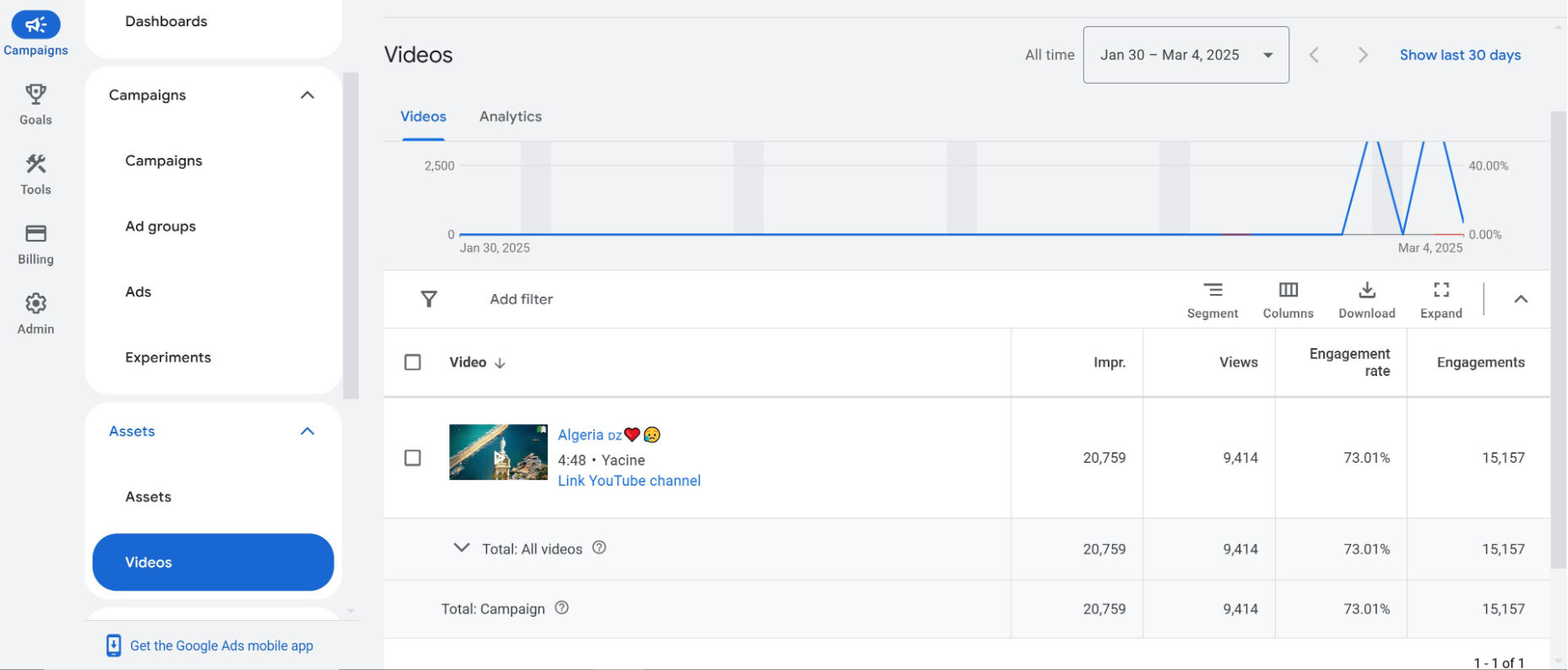Click Show last 30 days link
Screen dimensions: 1568x670
click(1460, 55)
